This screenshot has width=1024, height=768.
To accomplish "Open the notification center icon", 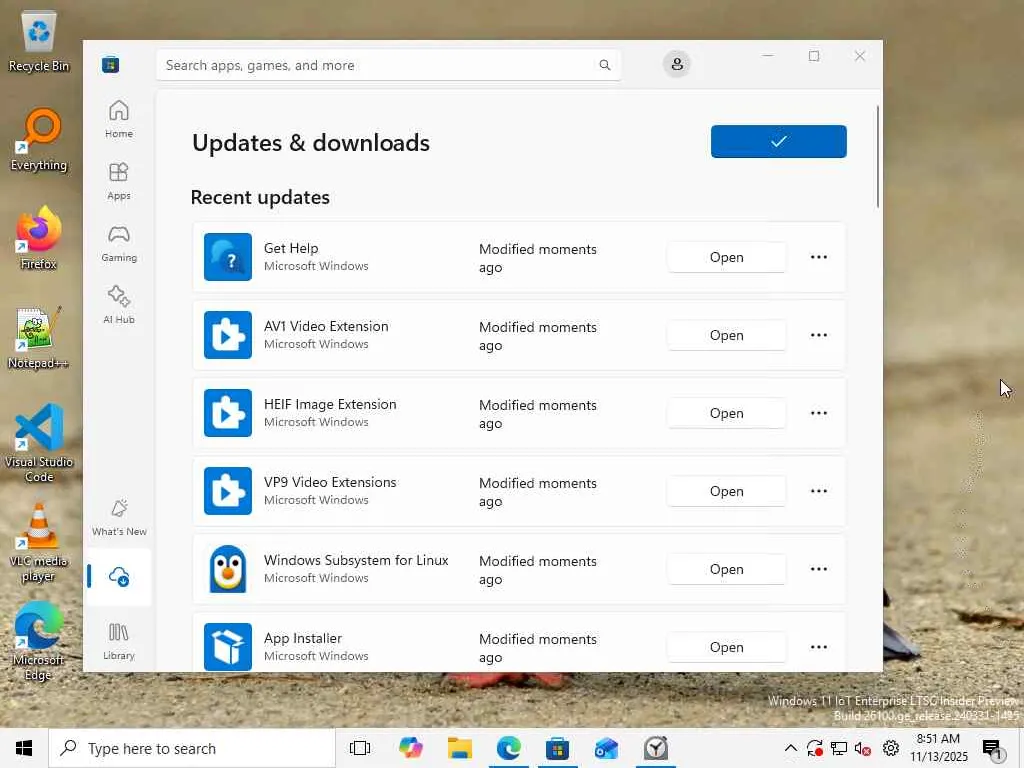I will point(993,749).
